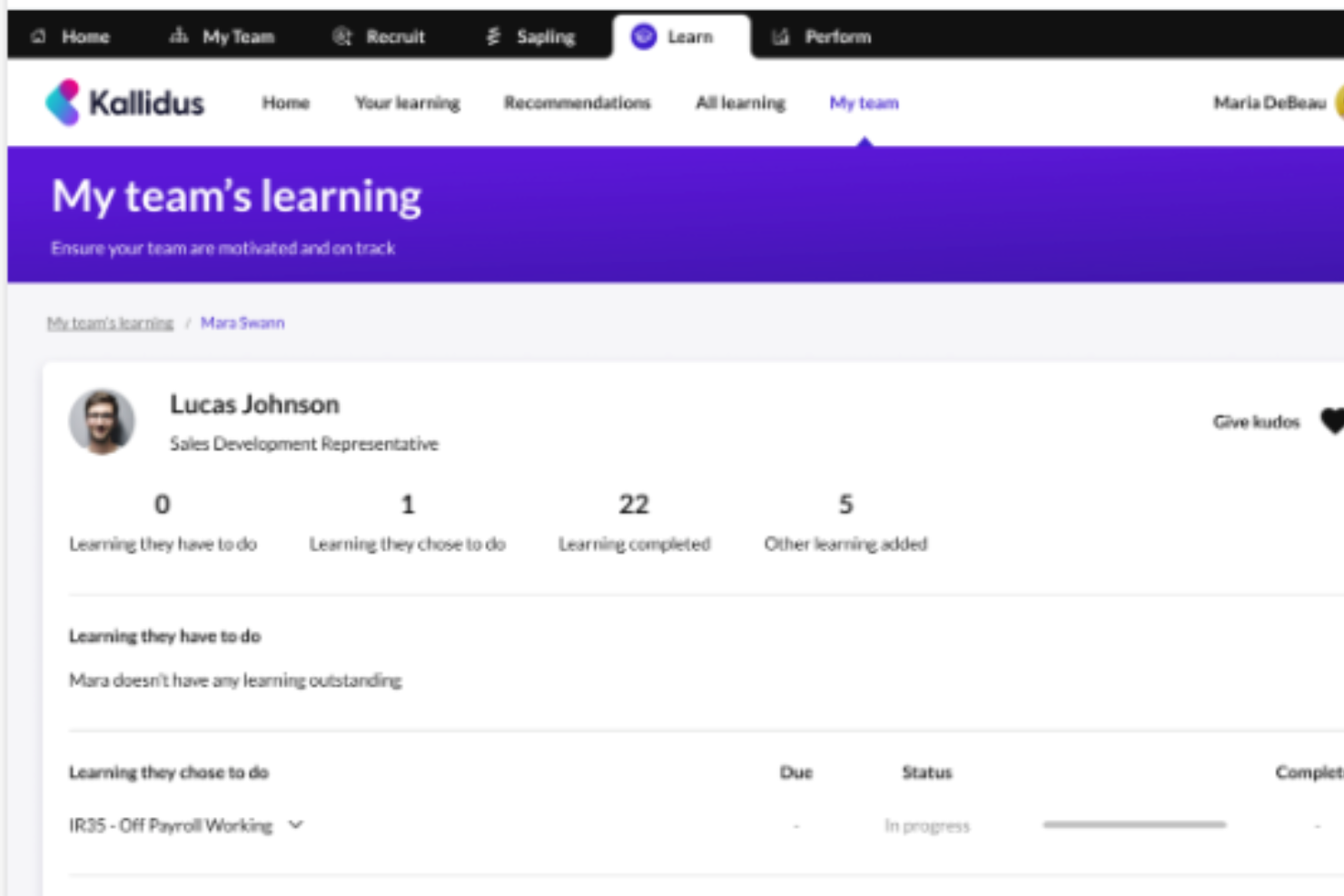Click IR35 - Off Payroll Working course title
Image resolution: width=1344 pixels, height=896 pixels.
171,825
